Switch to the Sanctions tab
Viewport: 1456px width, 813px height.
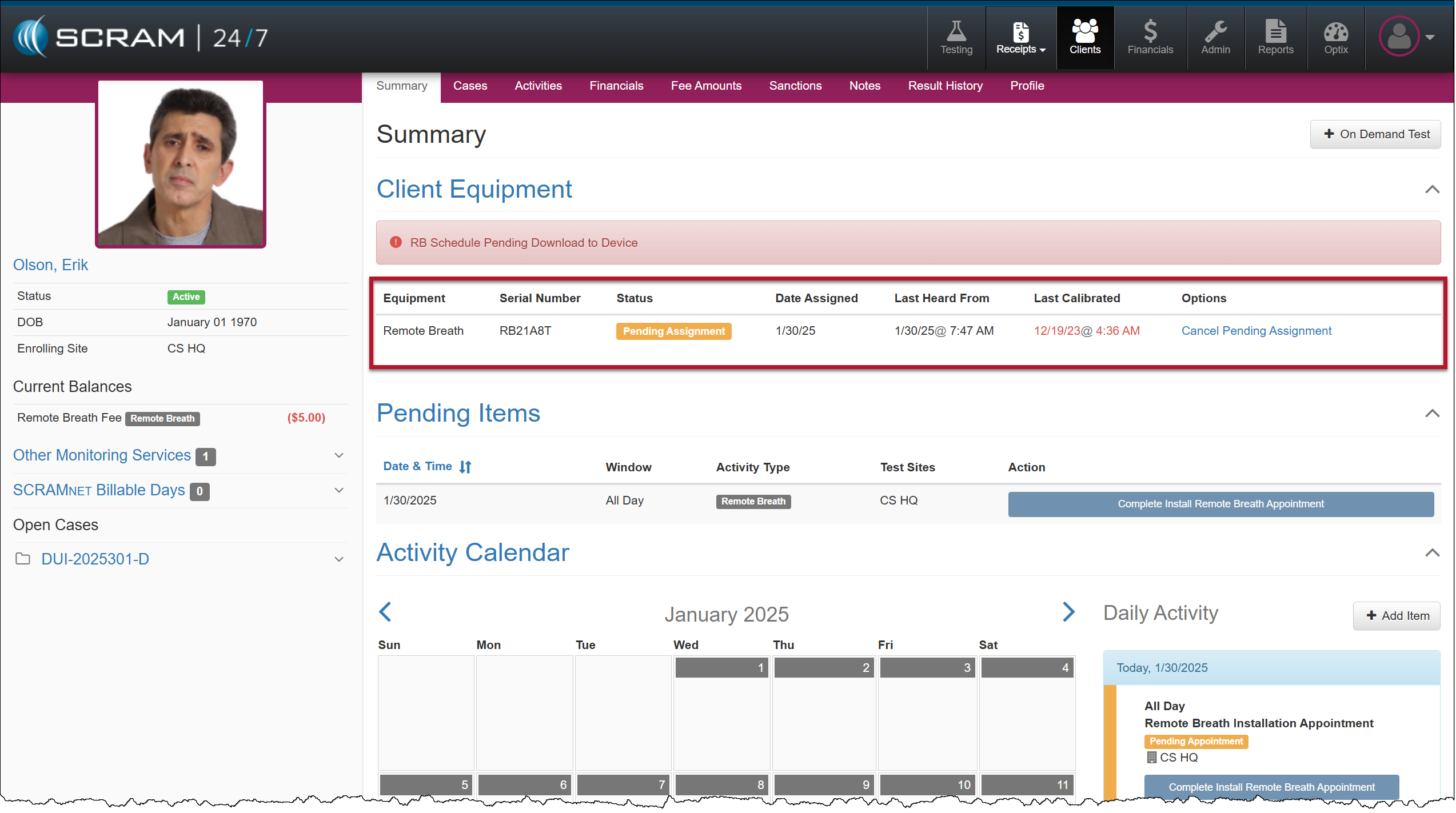[795, 86]
